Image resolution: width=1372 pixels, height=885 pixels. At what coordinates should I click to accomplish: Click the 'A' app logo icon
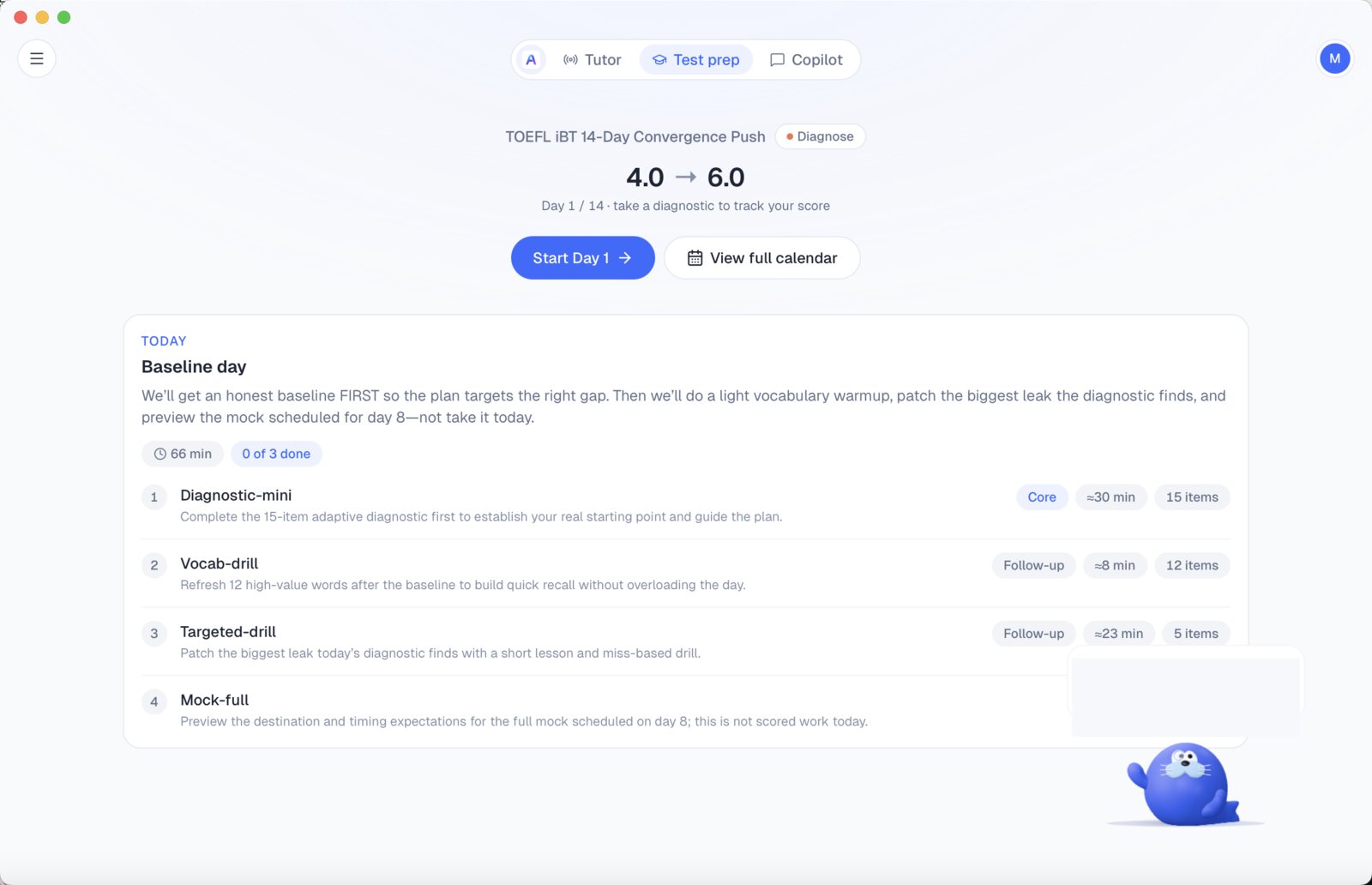[531, 60]
